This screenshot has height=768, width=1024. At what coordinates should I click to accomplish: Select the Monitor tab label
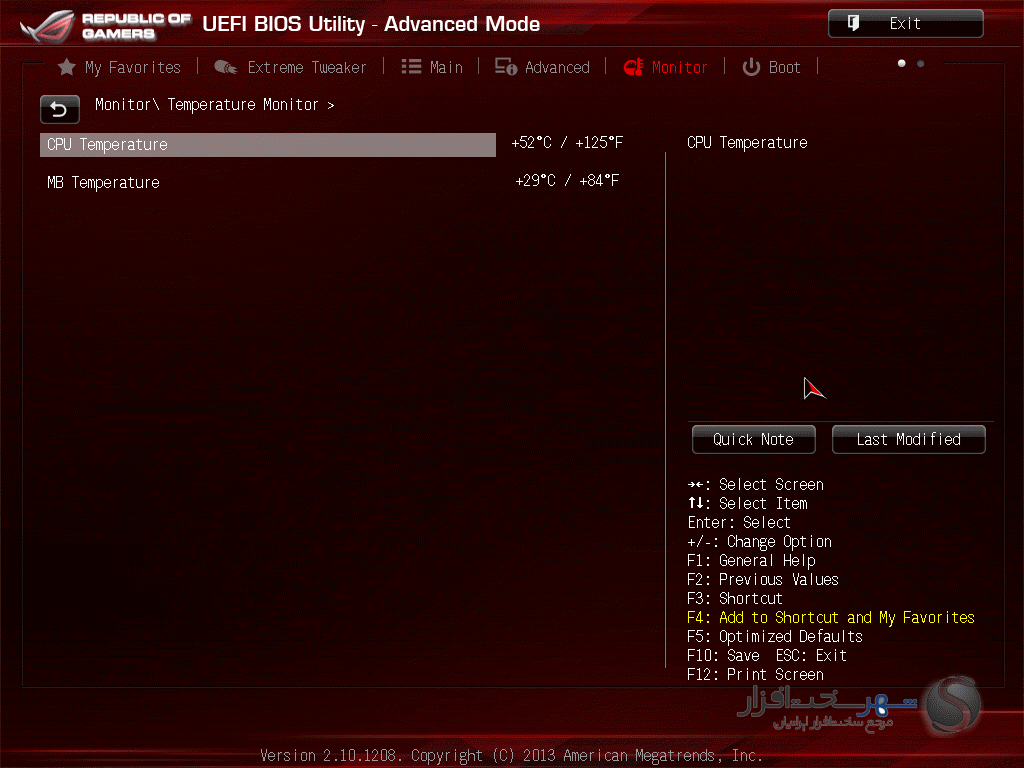click(679, 67)
